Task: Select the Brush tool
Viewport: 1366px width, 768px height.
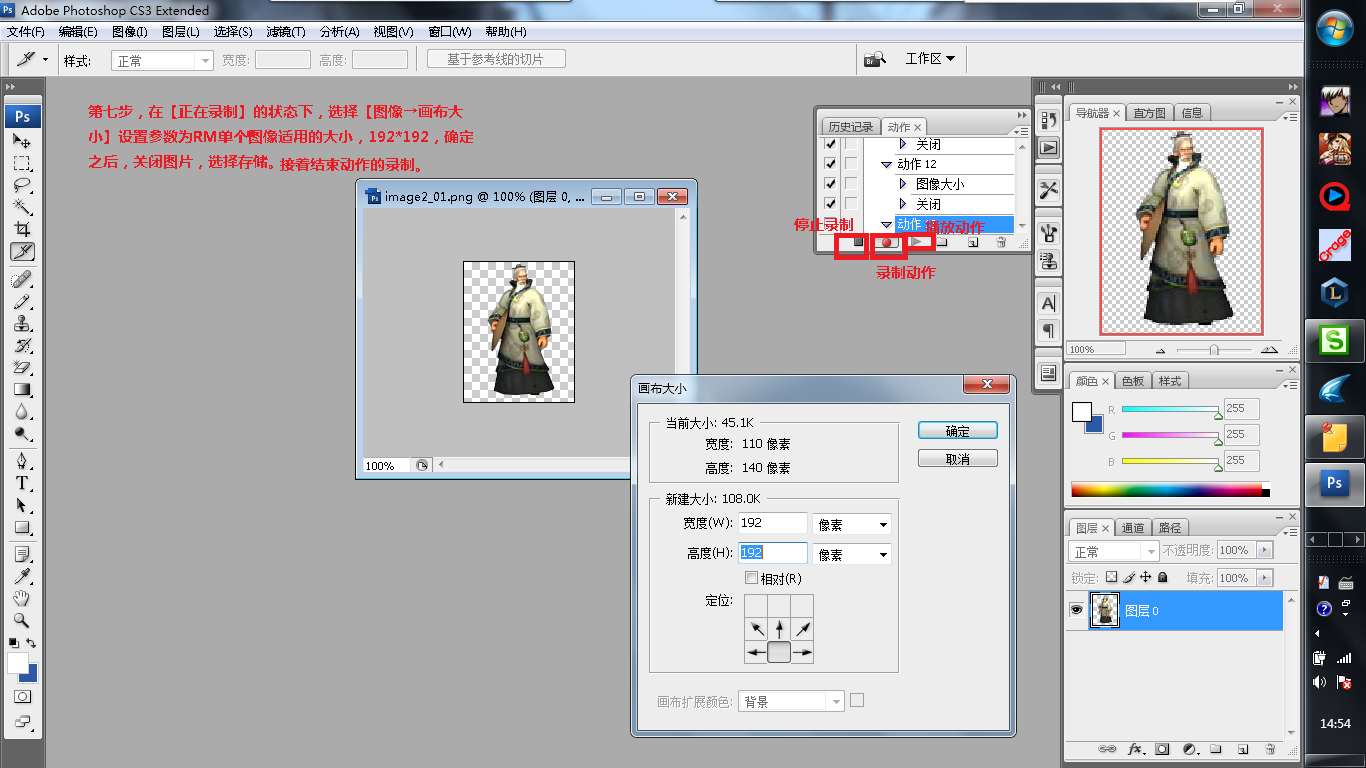Action: [x=22, y=301]
